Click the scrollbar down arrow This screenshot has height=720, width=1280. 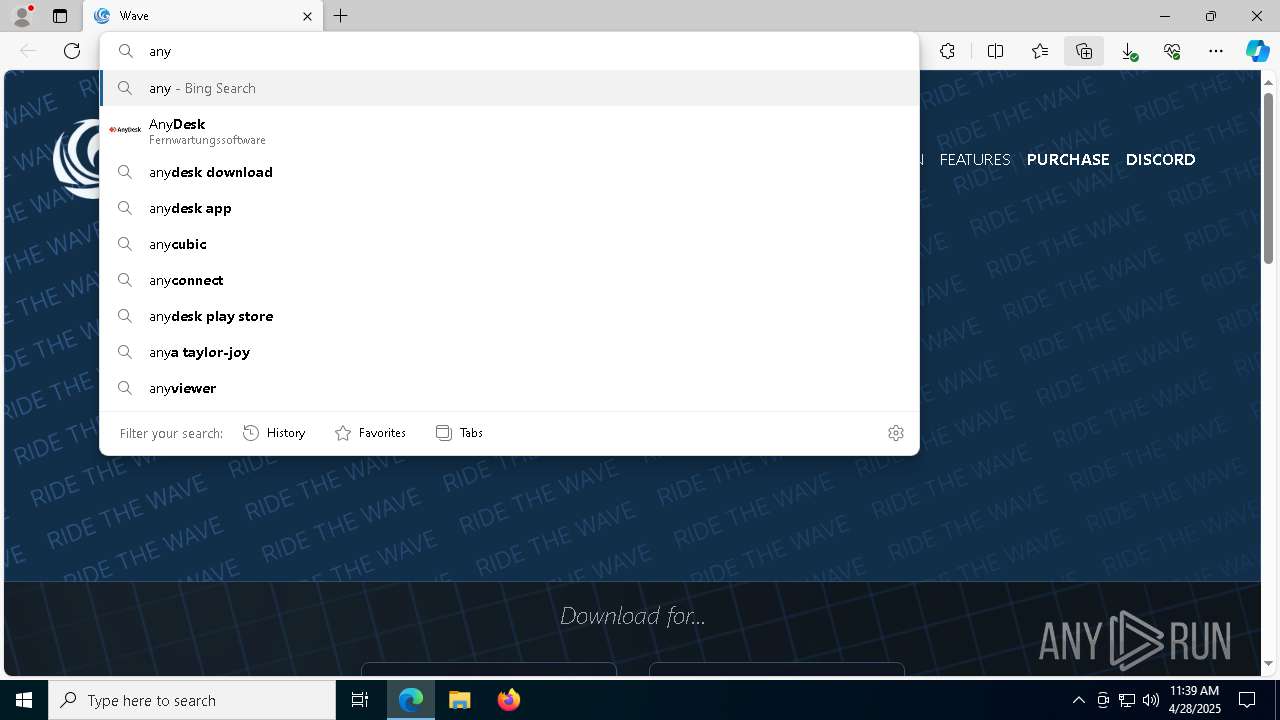point(1269,663)
